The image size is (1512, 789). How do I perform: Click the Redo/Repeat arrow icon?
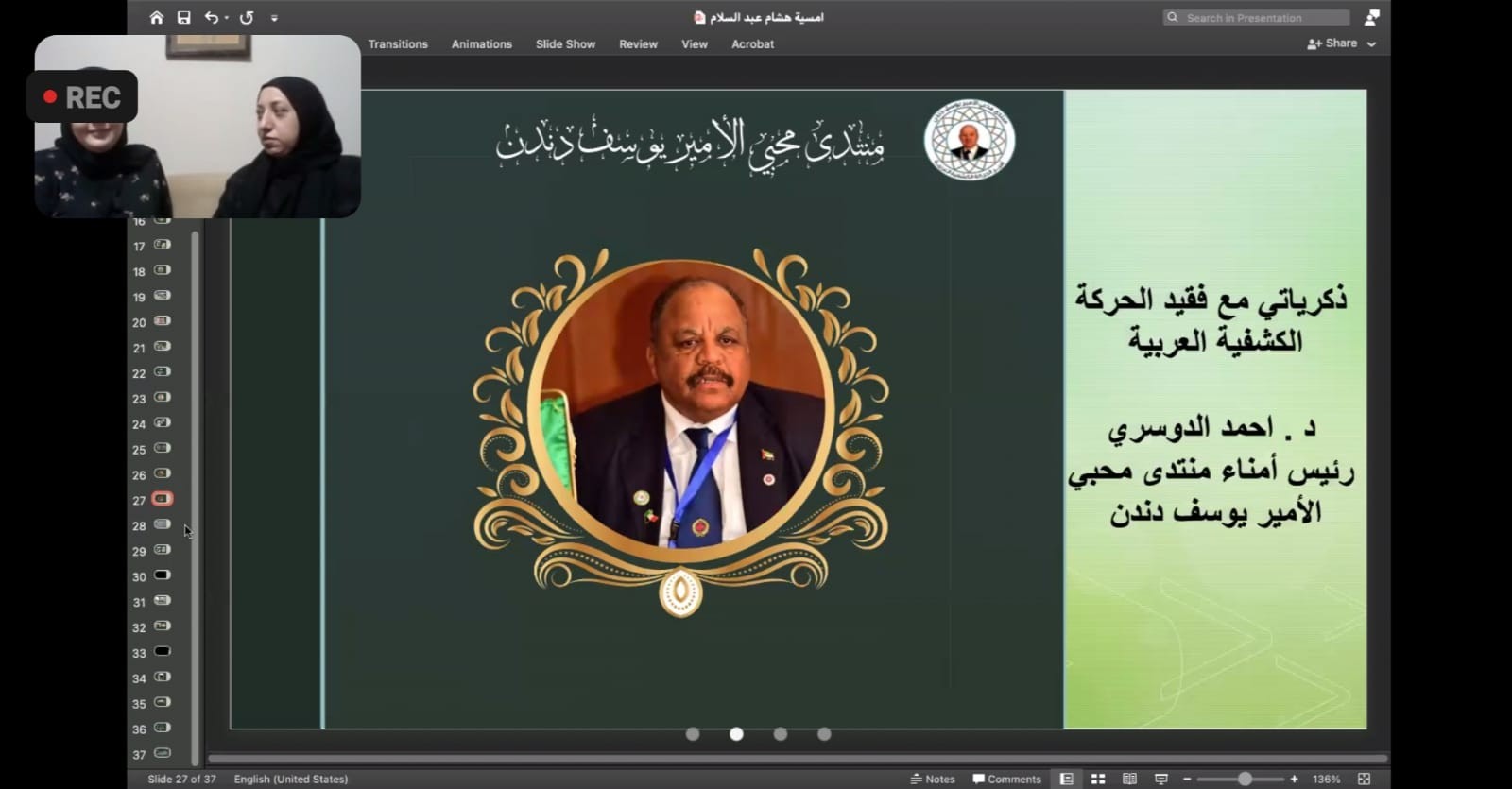pos(247,17)
